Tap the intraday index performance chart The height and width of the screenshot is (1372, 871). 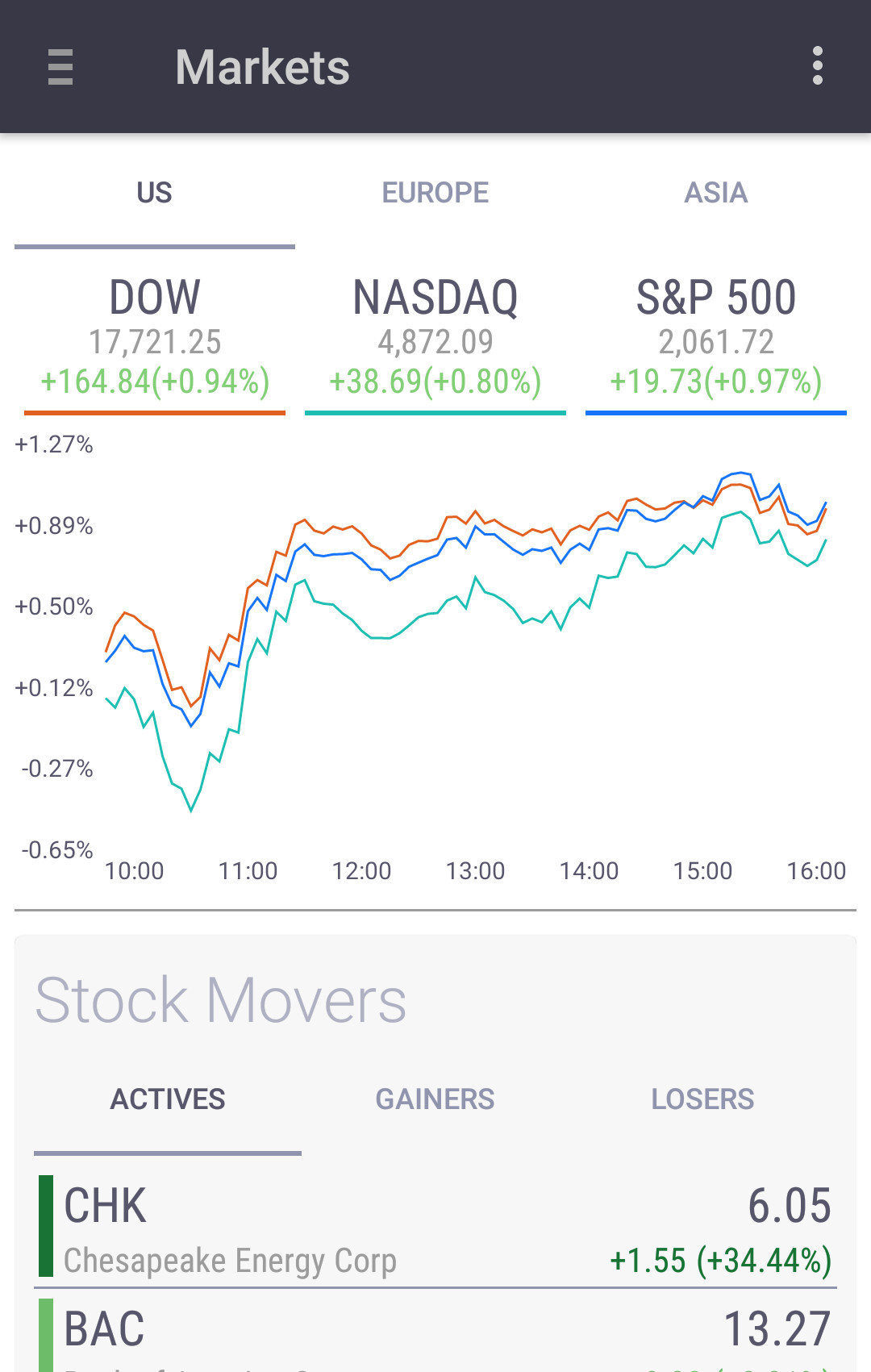468,645
